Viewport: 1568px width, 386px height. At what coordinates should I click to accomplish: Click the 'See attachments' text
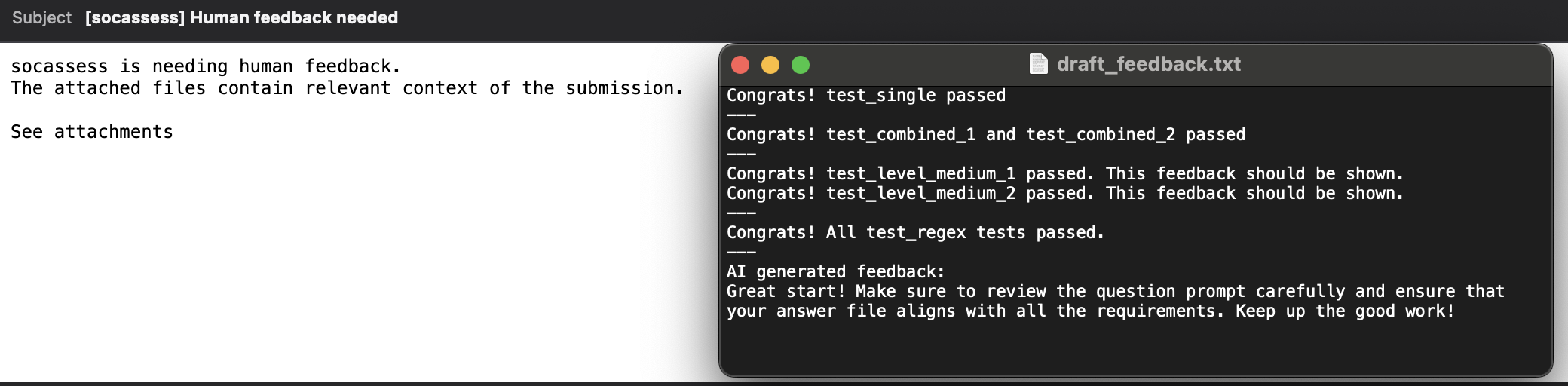click(x=92, y=132)
